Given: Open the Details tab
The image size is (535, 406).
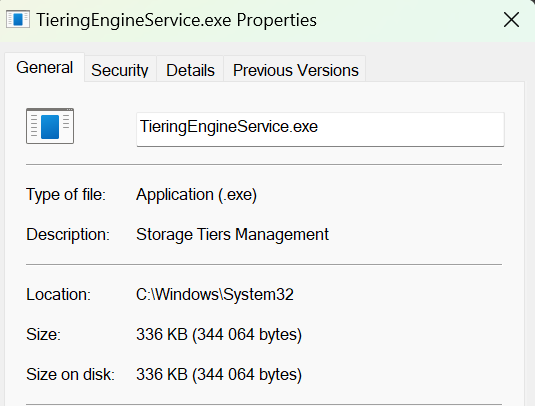Looking at the screenshot, I should (190, 70).
